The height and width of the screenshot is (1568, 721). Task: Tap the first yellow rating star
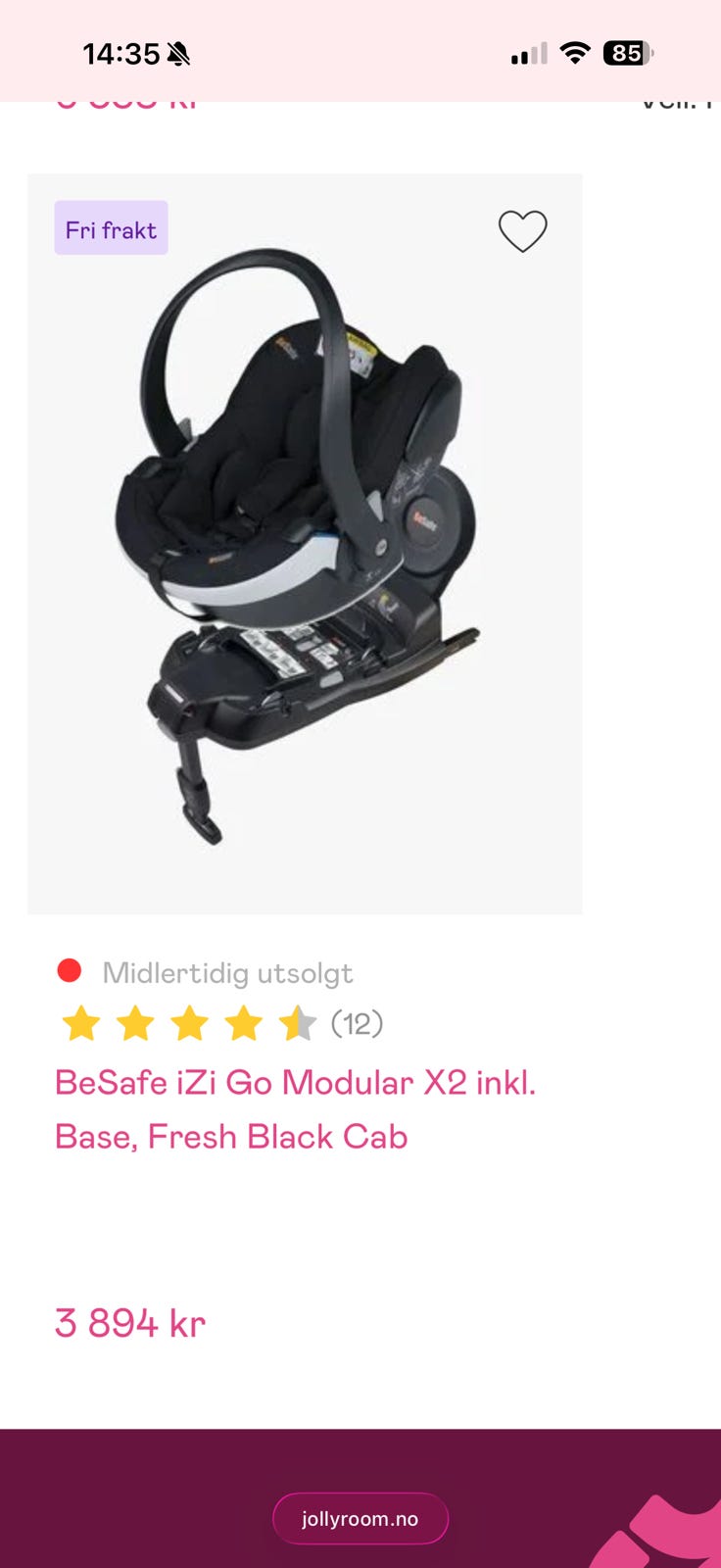click(81, 1023)
